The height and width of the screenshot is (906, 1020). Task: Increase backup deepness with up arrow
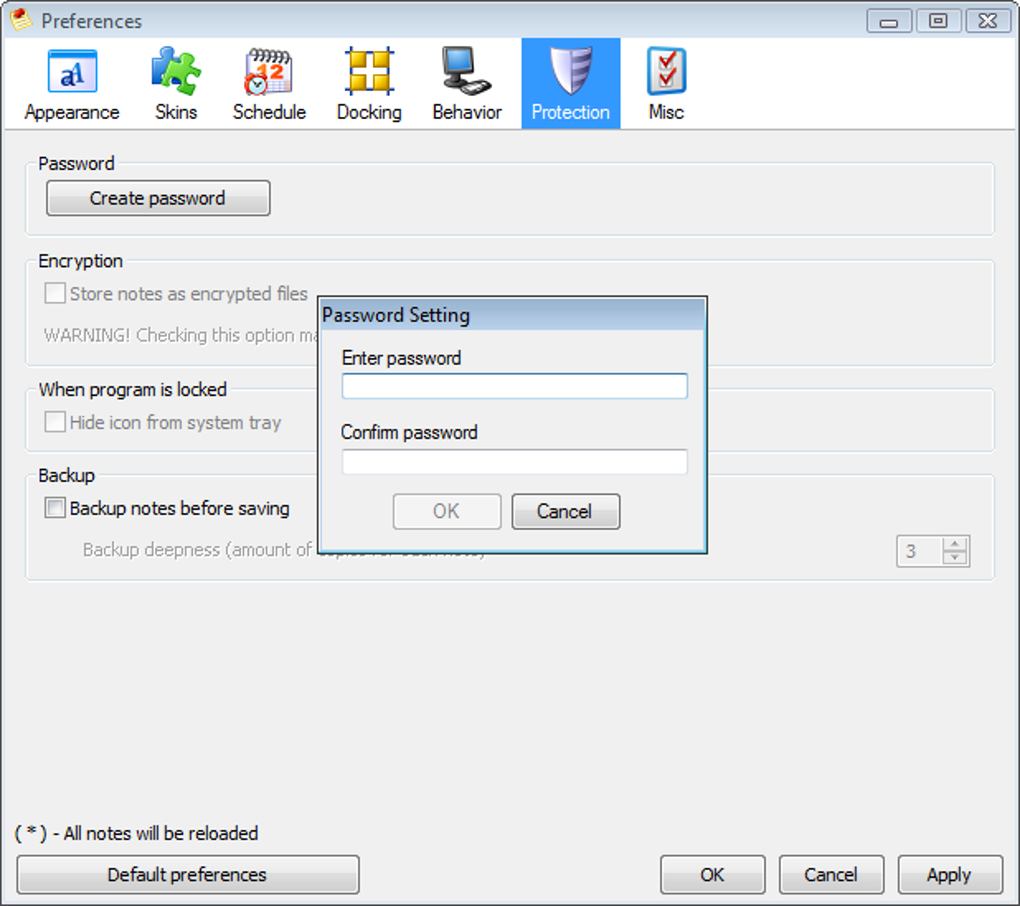(x=955, y=544)
